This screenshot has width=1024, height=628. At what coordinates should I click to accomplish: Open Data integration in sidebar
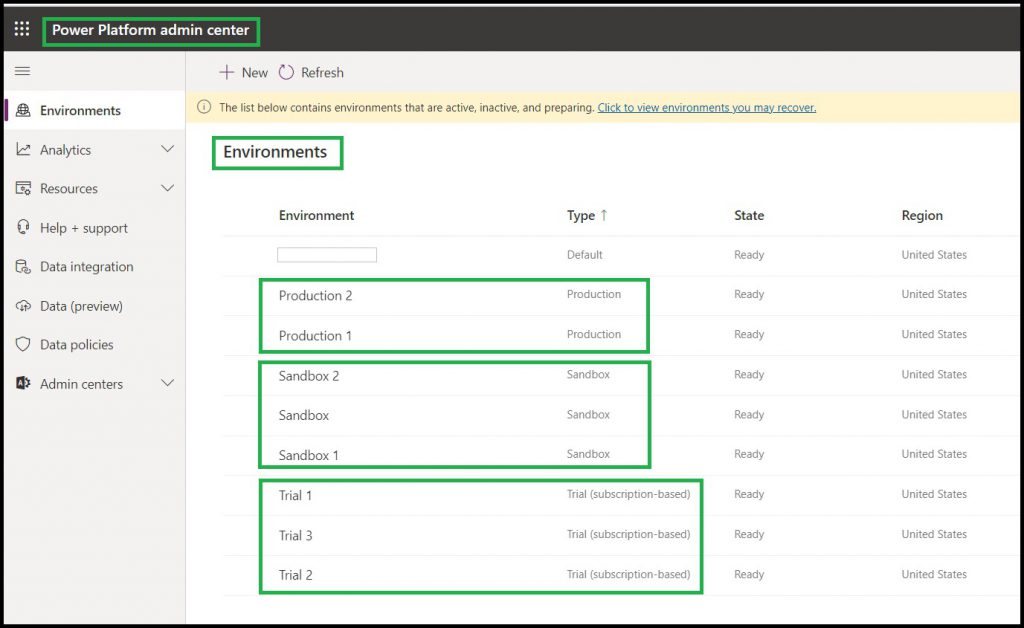[x=95, y=266]
